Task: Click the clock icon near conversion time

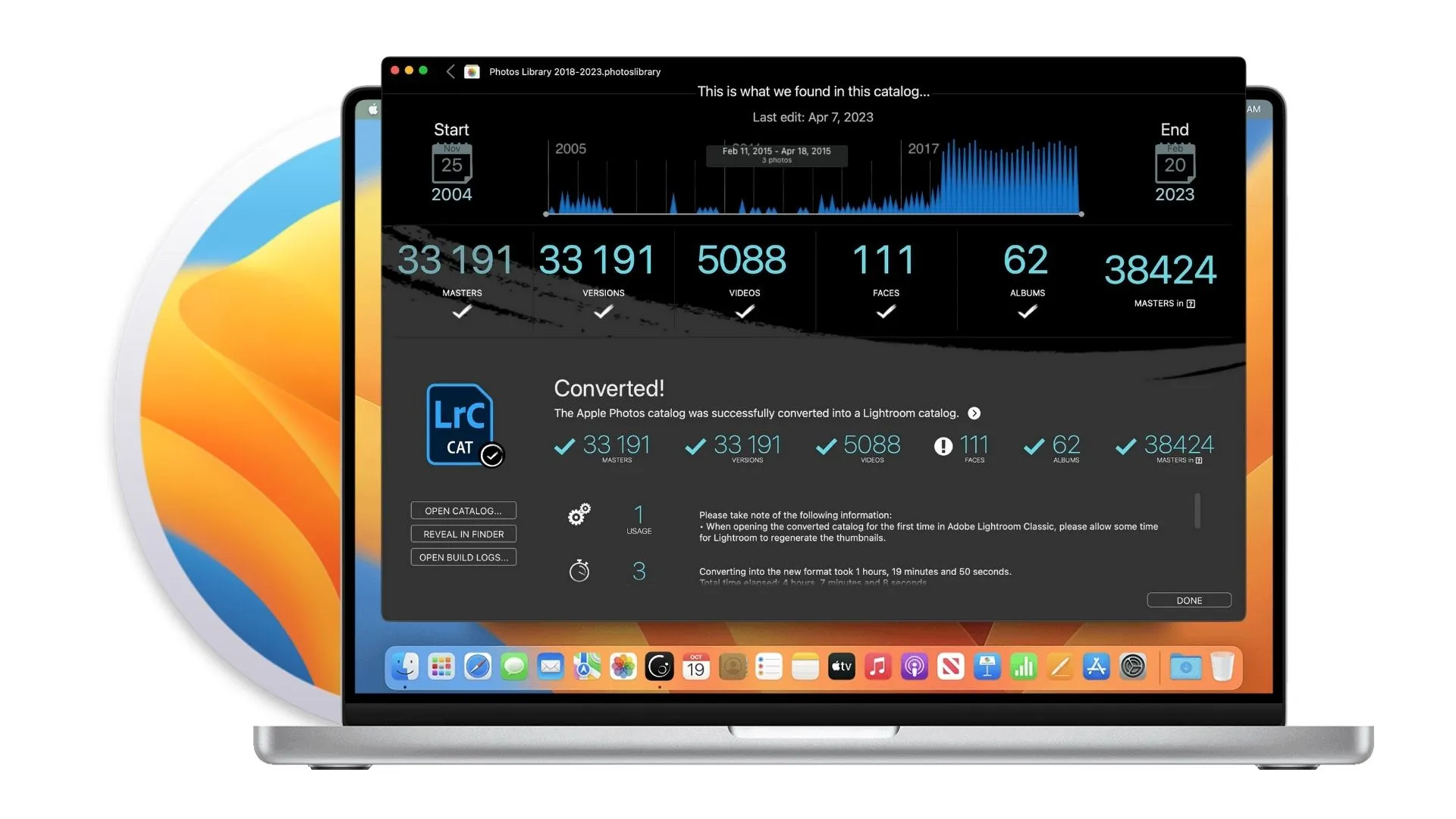Action: [578, 571]
